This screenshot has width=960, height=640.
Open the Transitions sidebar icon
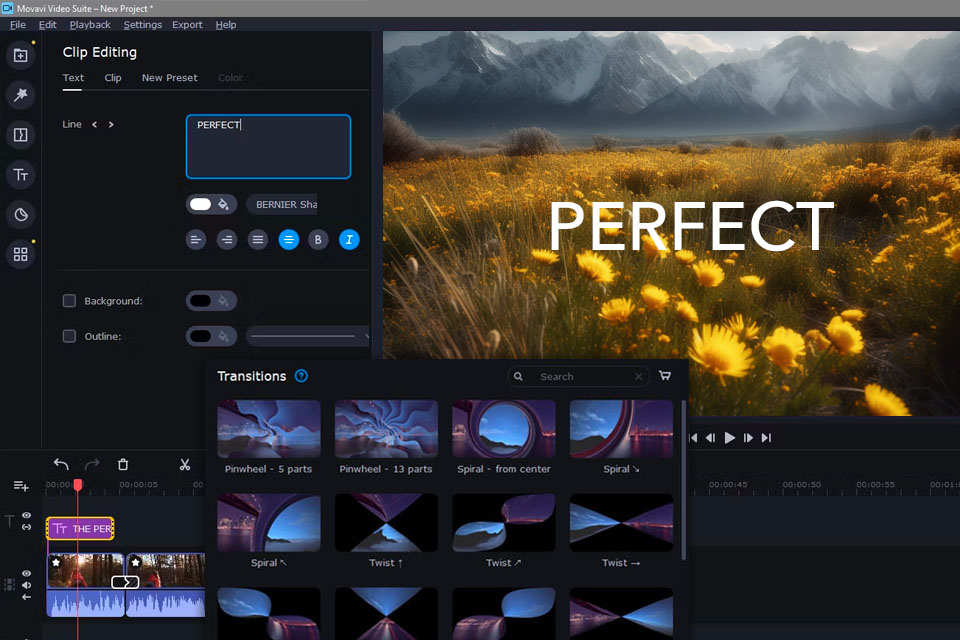click(20, 135)
